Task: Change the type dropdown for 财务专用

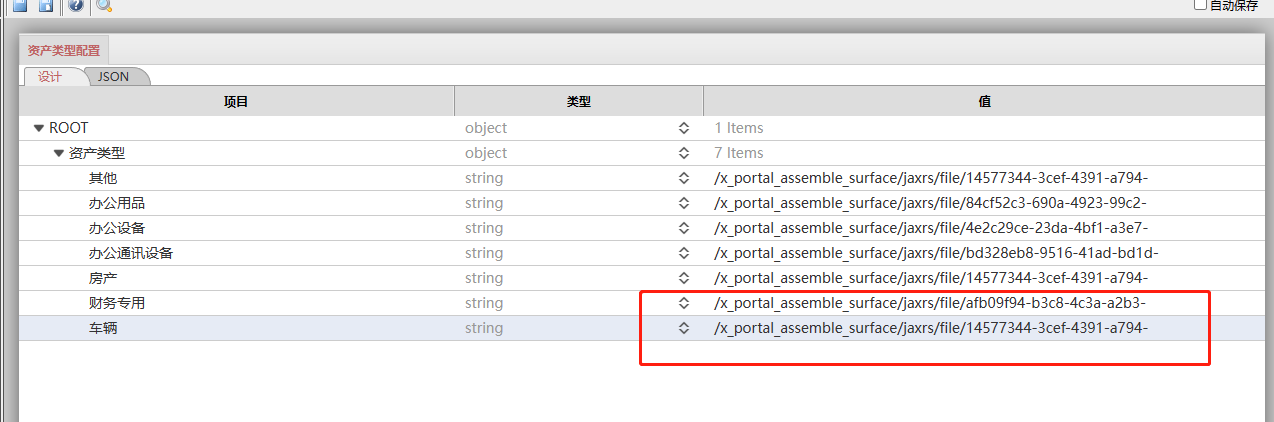Action: 684,303
